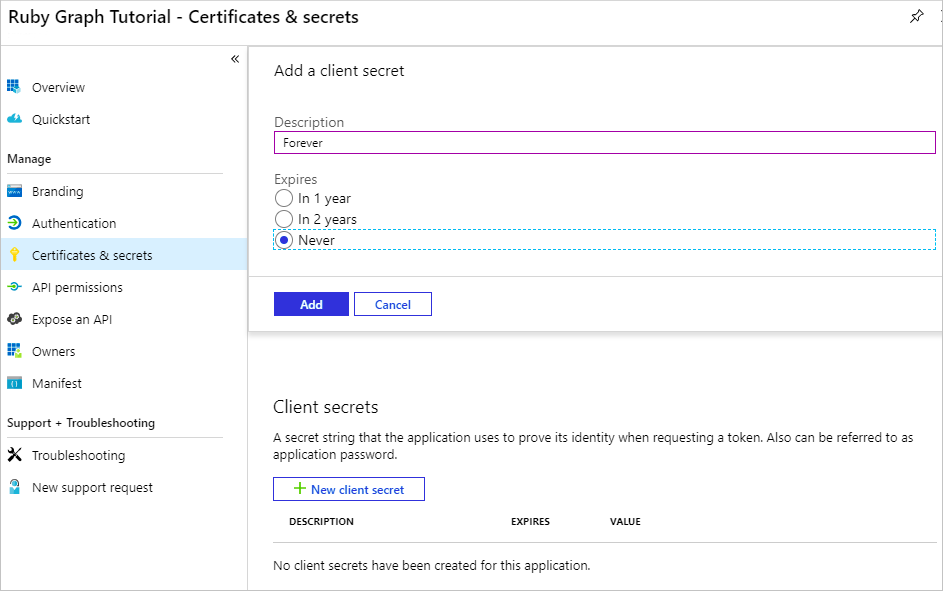
Task: Open the Owners menu item
Action: pos(54,351)
